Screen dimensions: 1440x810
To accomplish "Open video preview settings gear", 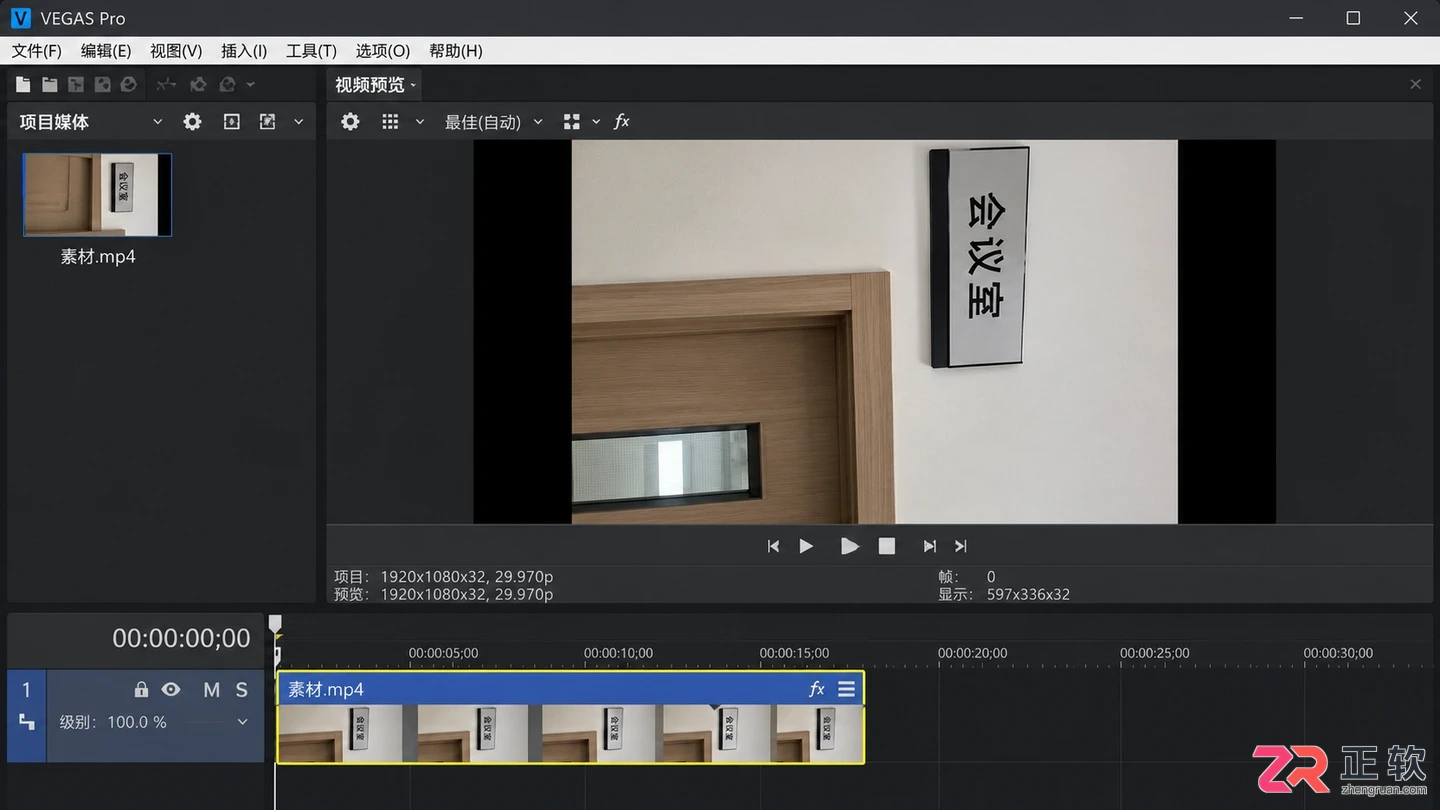I will (350, 122).
